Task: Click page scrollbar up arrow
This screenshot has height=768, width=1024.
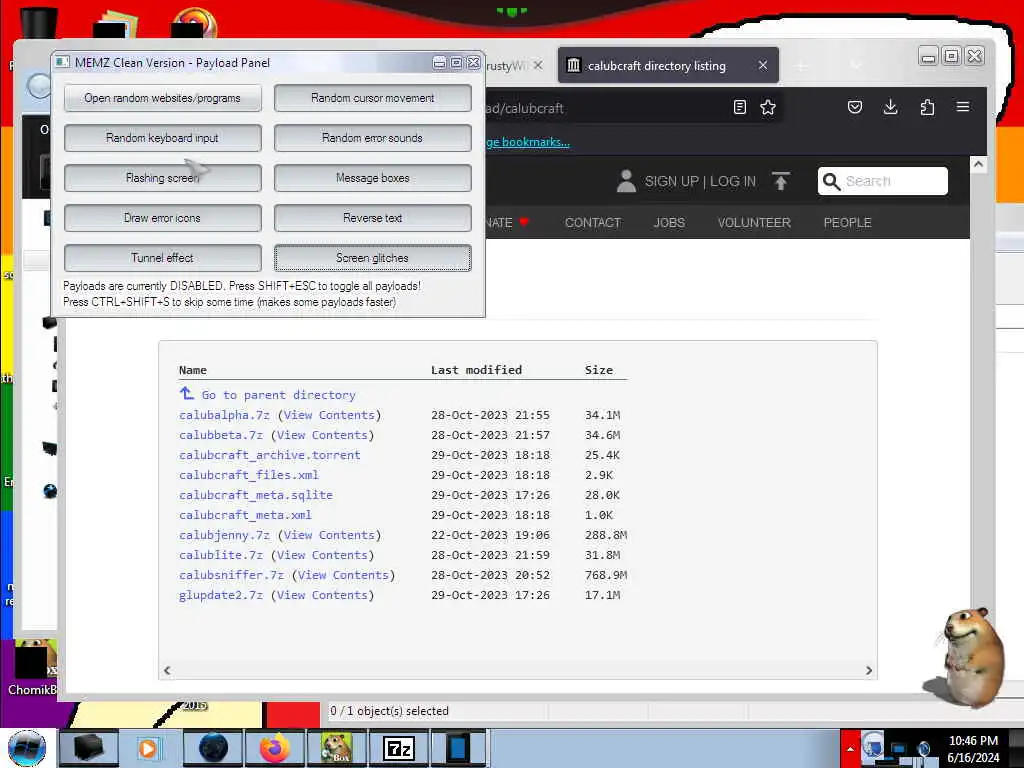Action: [978, 165]
